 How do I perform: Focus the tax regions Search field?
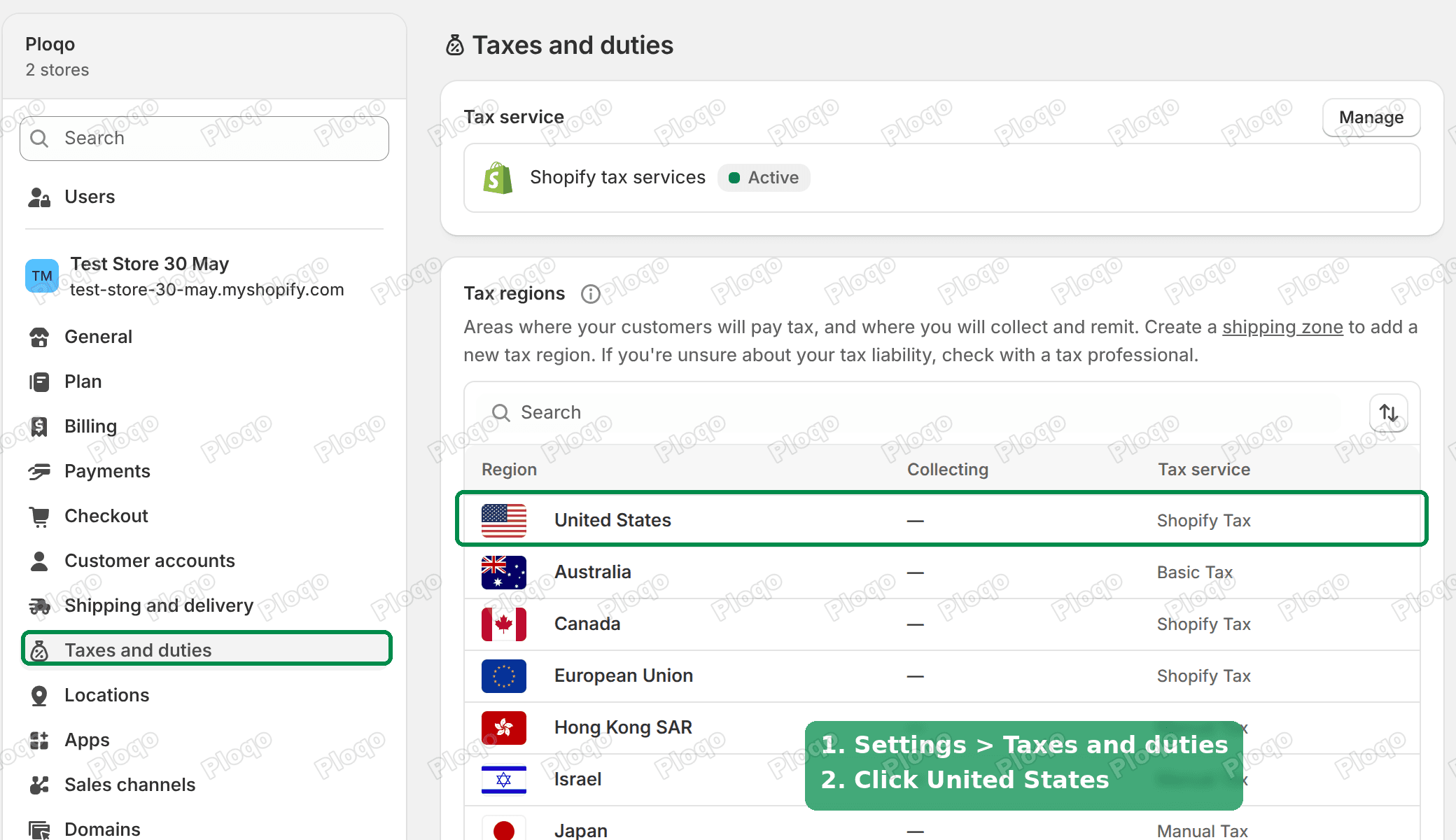pos(916,413)
